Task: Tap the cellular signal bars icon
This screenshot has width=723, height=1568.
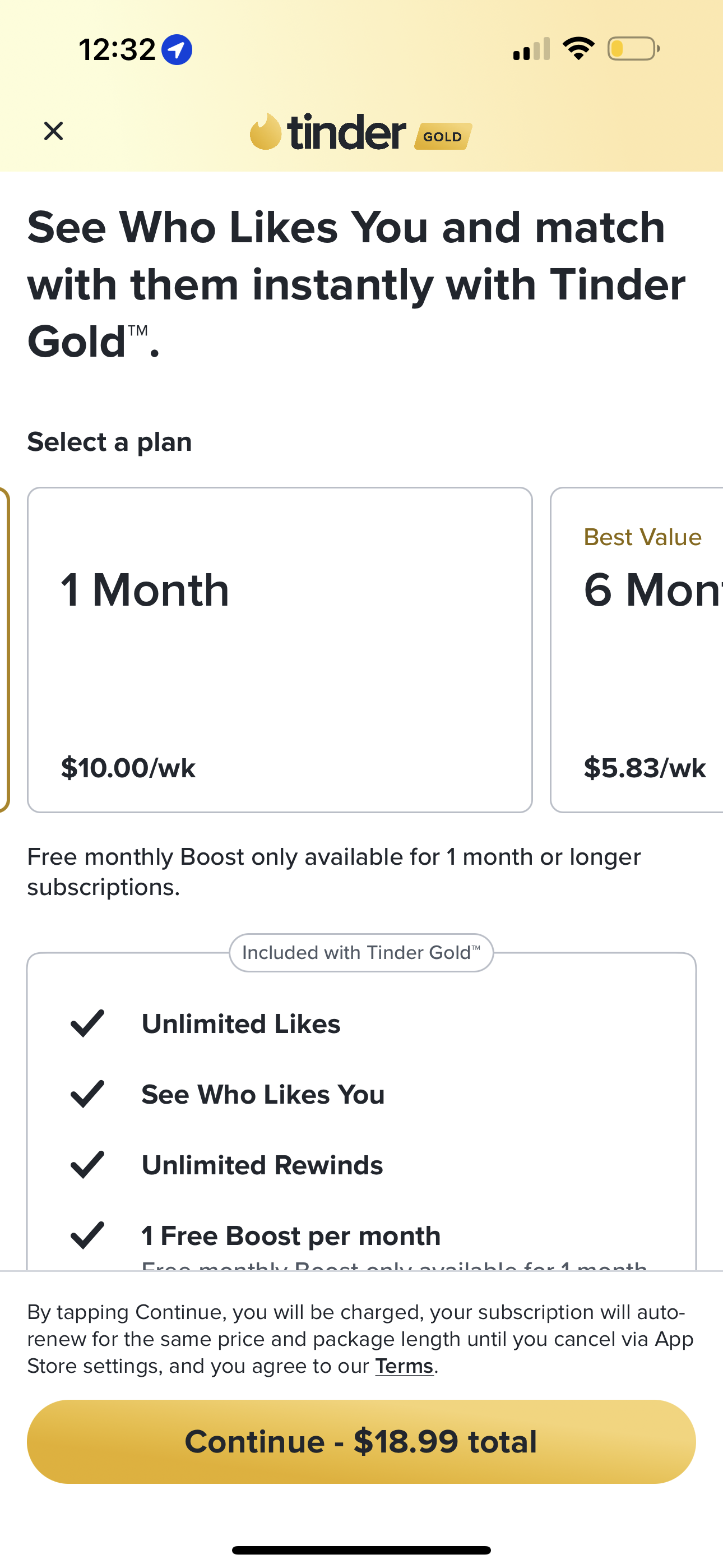Action: pyautogui.click(x=531, y=49)
